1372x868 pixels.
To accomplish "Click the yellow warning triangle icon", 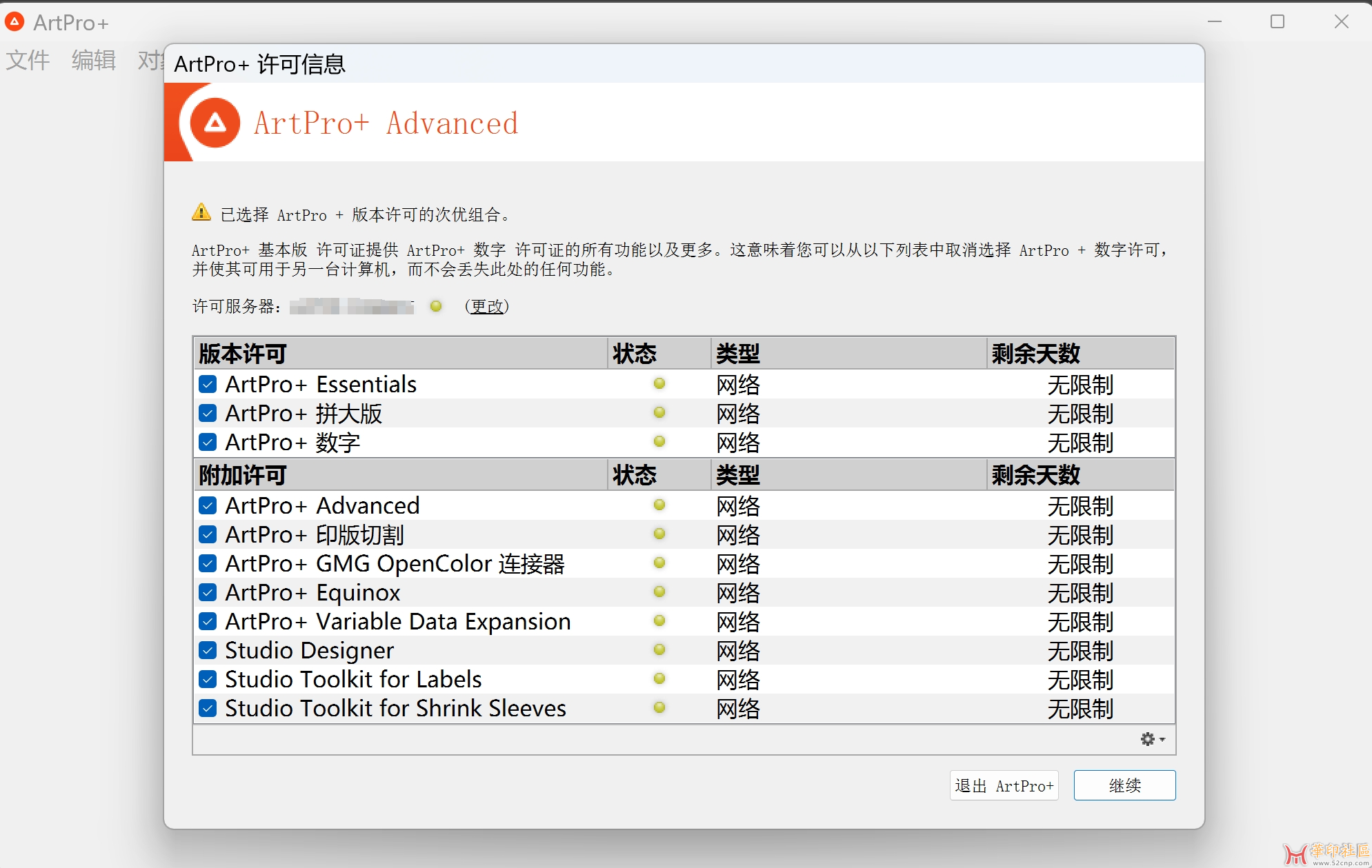I will [x=201, y=212].
